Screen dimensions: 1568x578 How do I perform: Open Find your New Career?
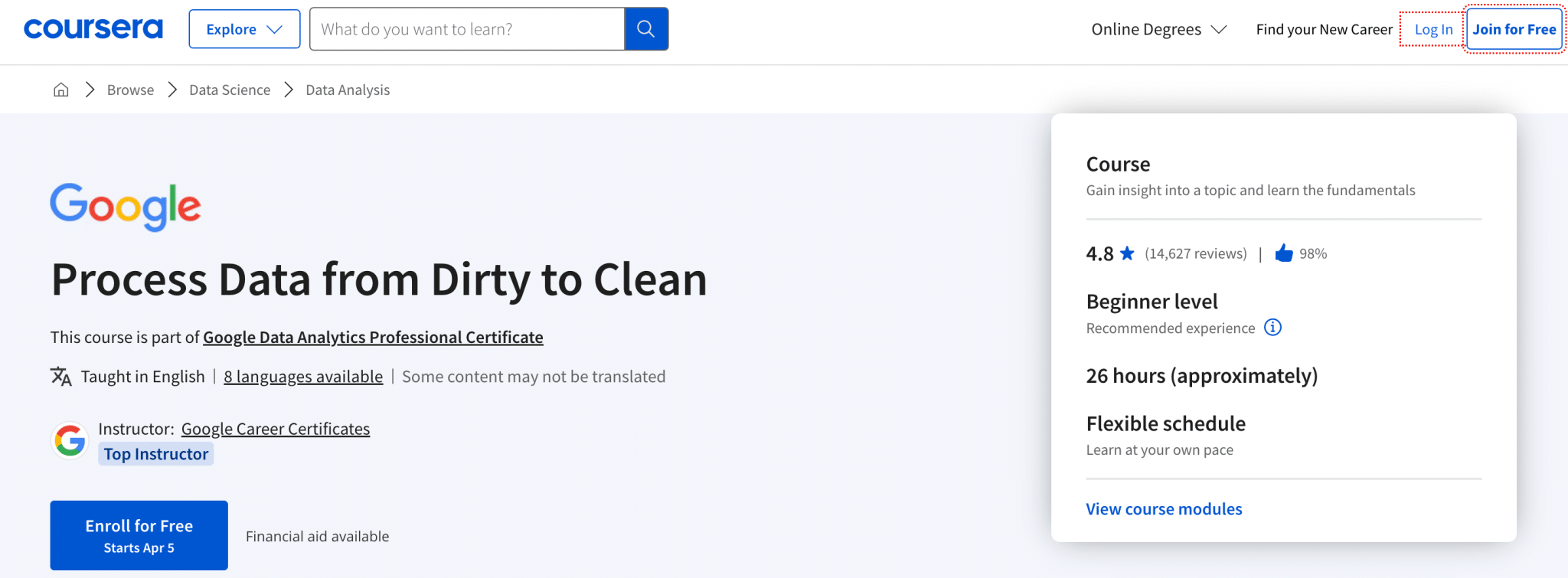tap(1324, 29)
